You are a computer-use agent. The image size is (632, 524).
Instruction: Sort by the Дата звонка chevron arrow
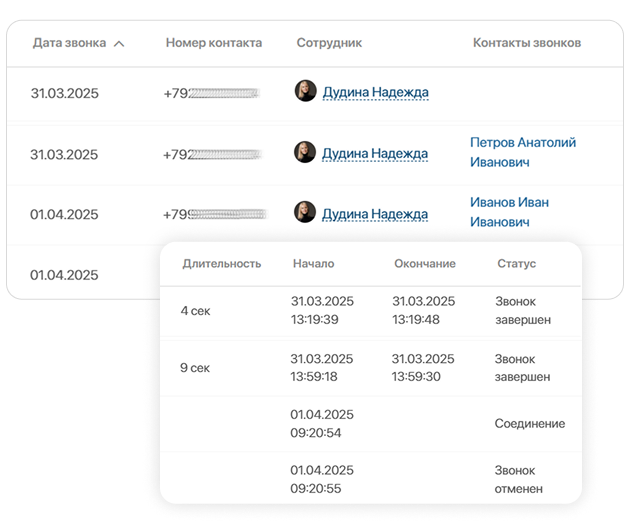(x=119, y=44)
